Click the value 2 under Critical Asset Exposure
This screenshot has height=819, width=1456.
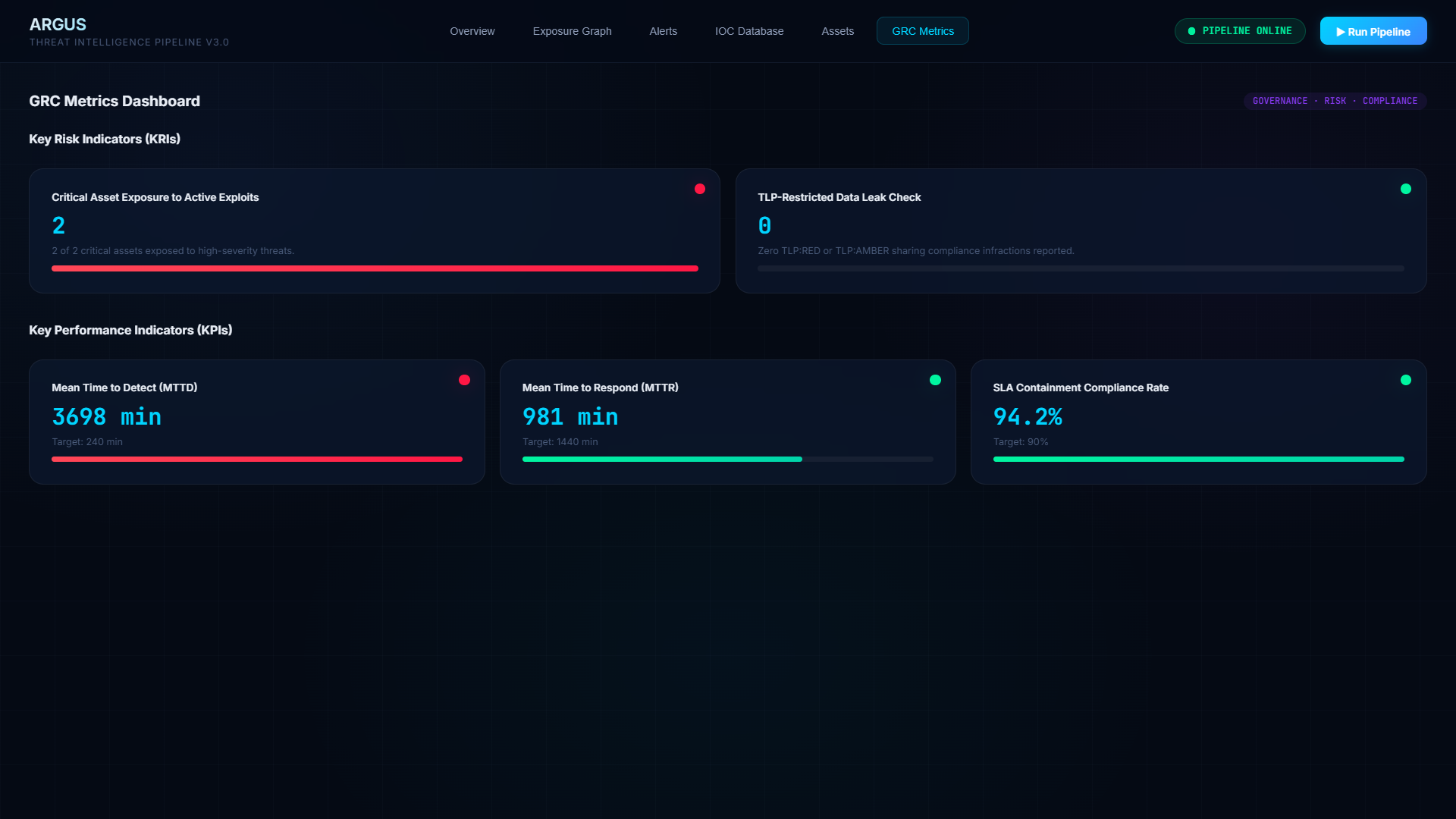58,225
